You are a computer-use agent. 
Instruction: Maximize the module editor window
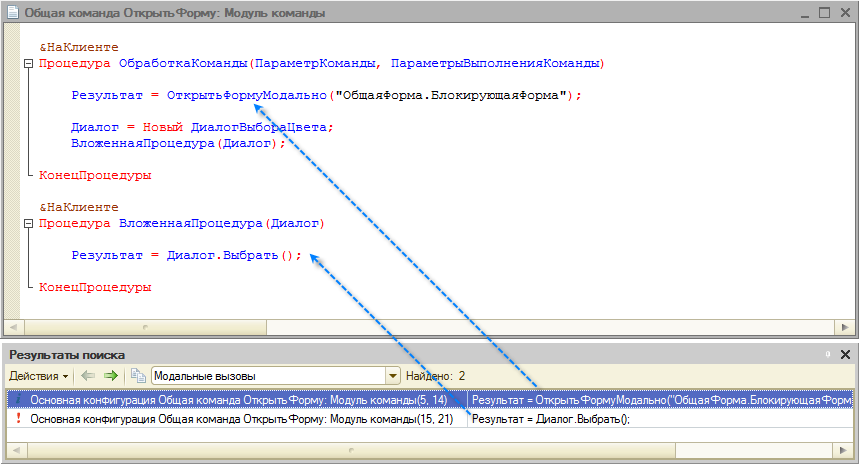822,13
